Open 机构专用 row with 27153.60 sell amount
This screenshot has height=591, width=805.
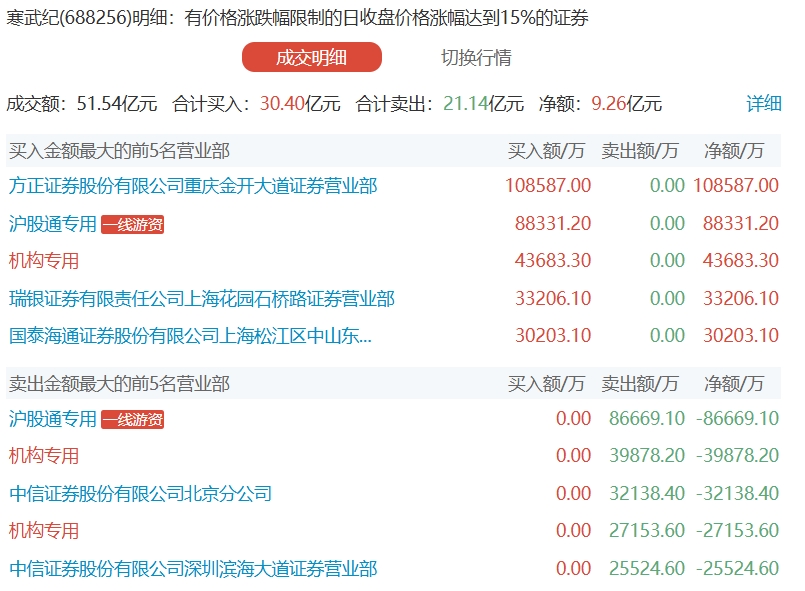tap(43, 531)
